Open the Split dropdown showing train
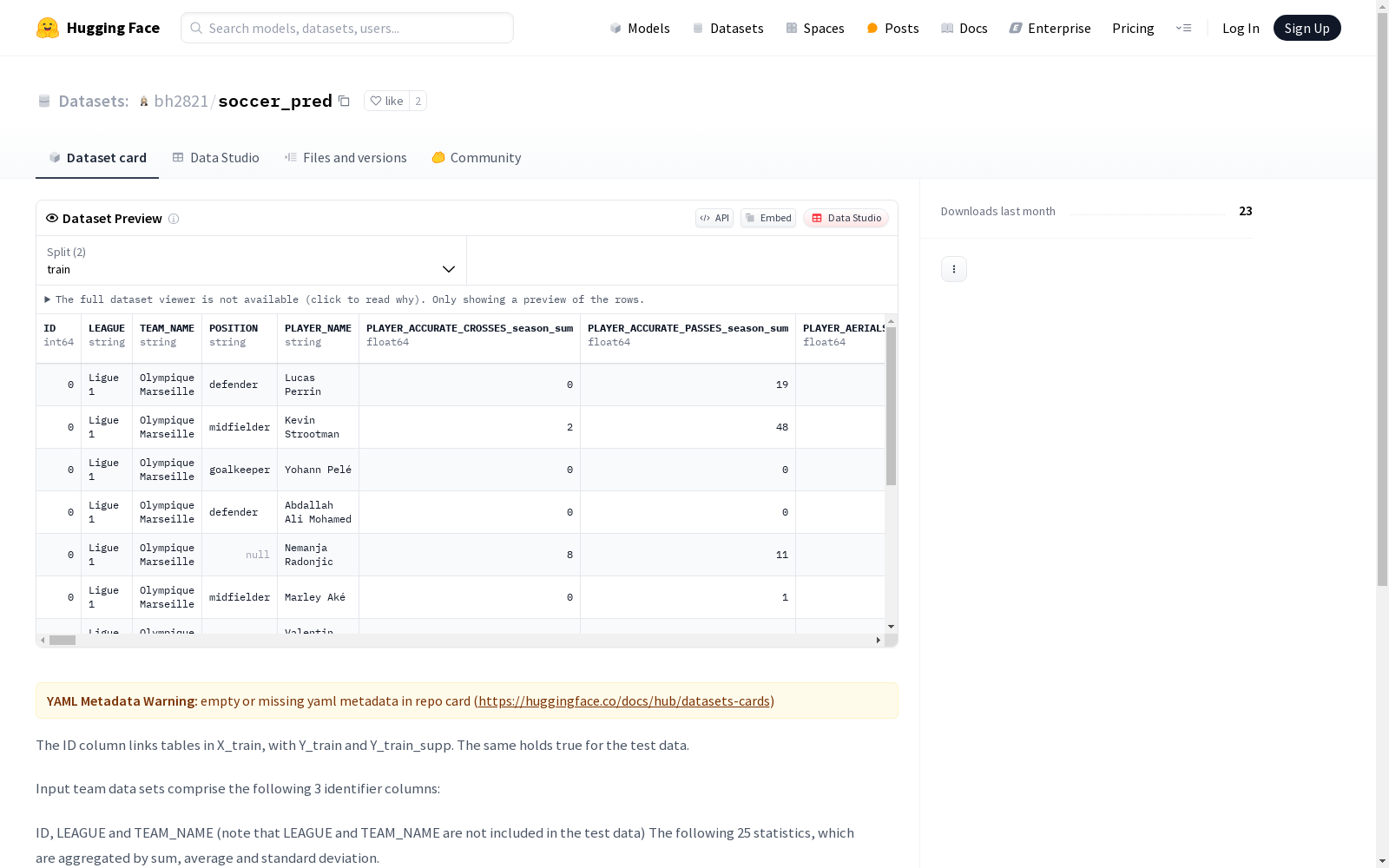Screen dimensions: 1389x868 pyautogui.click(x=251, y=260)
